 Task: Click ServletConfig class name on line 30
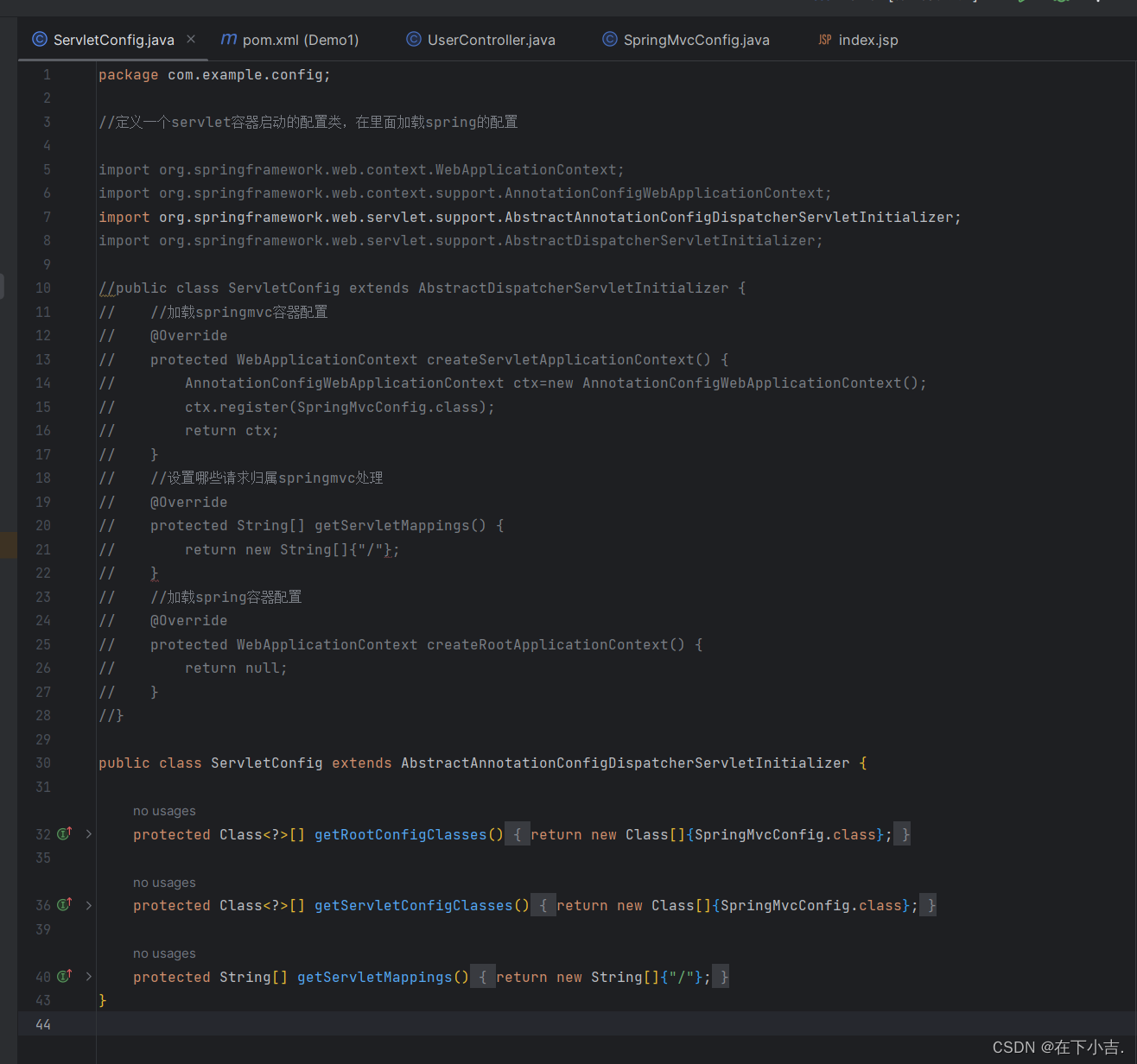click(x=267, y=763)
